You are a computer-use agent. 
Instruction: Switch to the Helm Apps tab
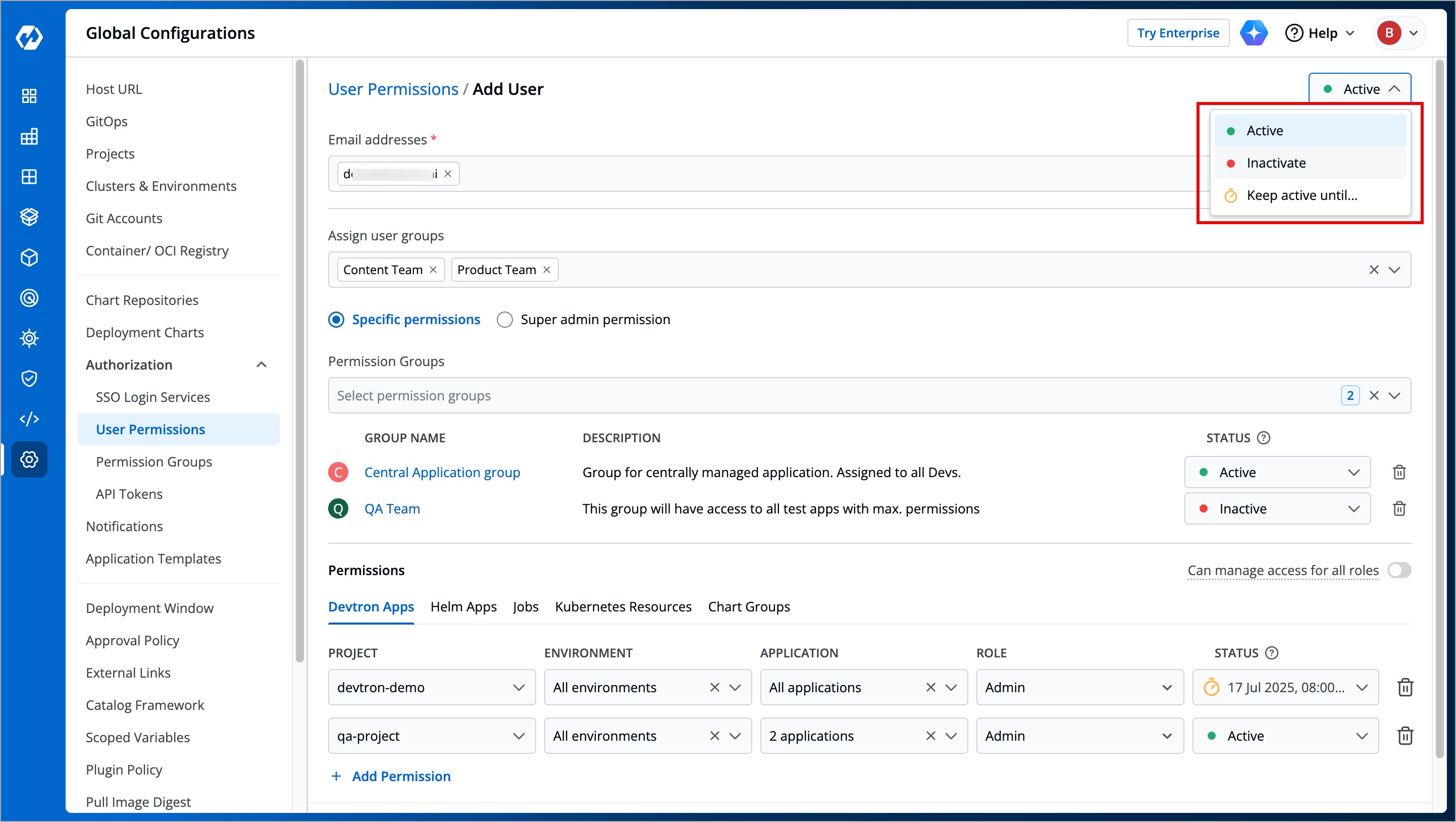click(463, 606)
